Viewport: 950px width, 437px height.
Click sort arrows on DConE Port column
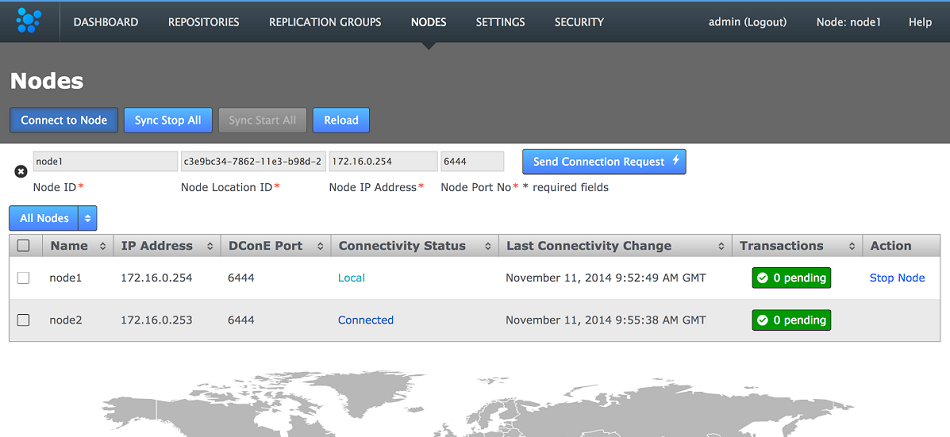(x=319, y=246)
